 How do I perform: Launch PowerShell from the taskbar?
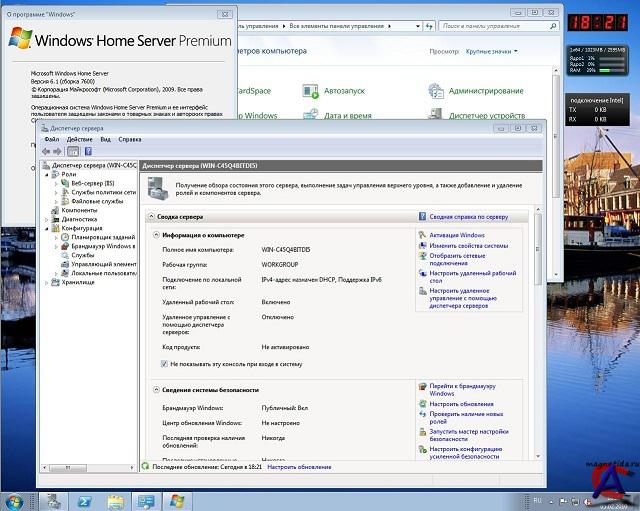coord(86,500)
